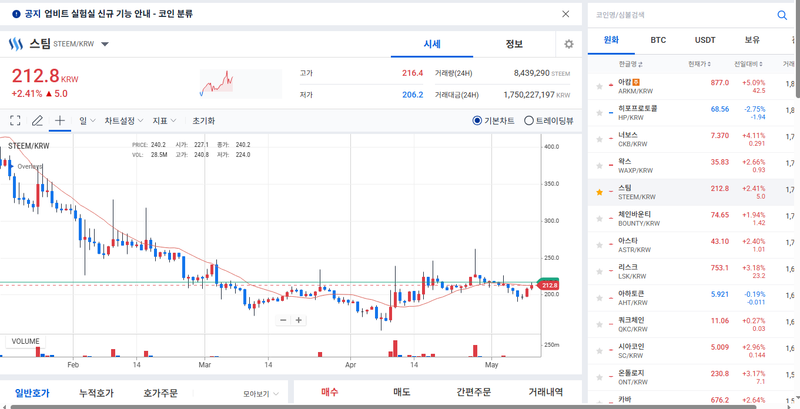Open the mini price sparkline chart

click(x=240, y=84)
